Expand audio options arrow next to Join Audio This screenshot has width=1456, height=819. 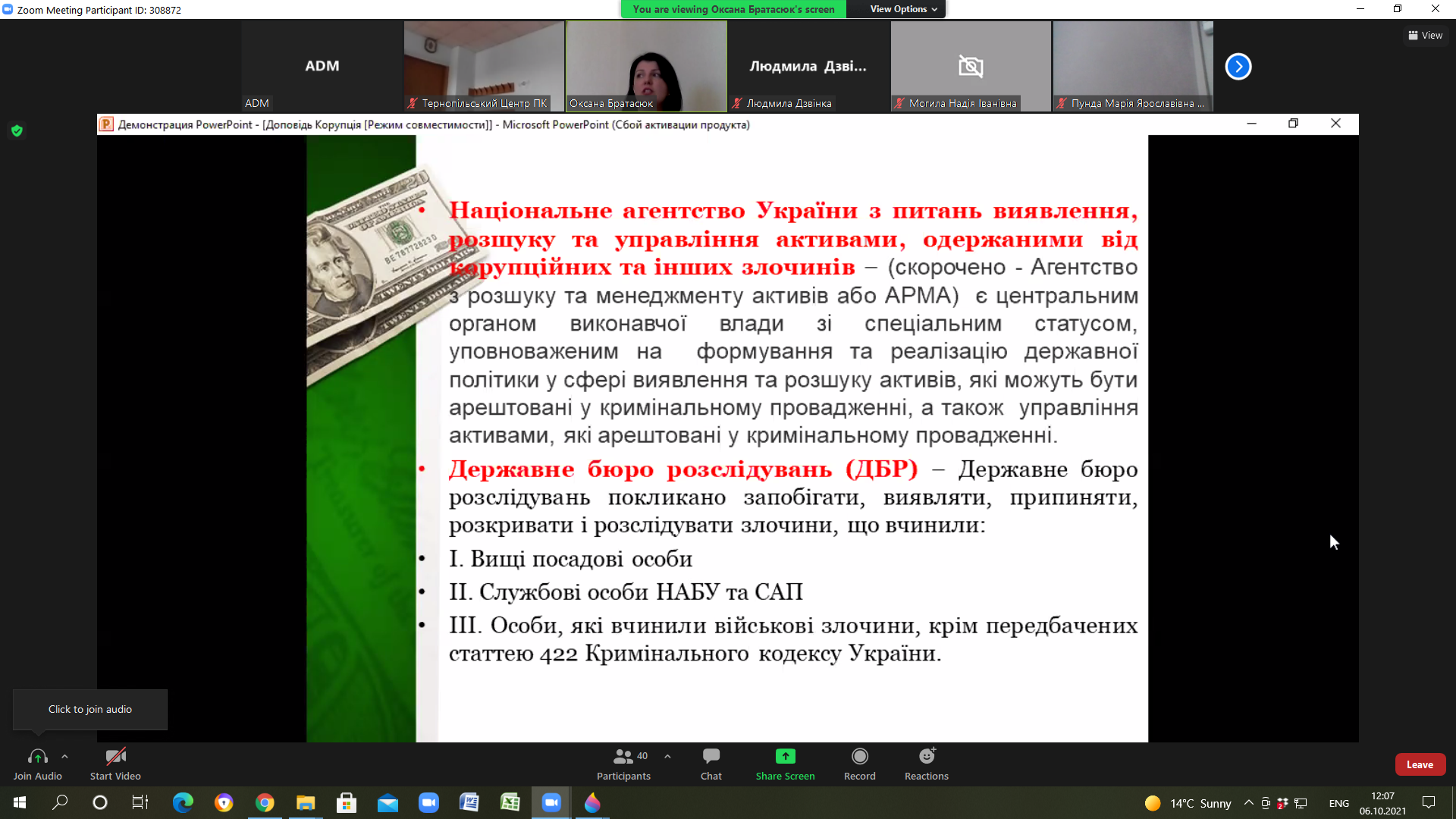64,756
